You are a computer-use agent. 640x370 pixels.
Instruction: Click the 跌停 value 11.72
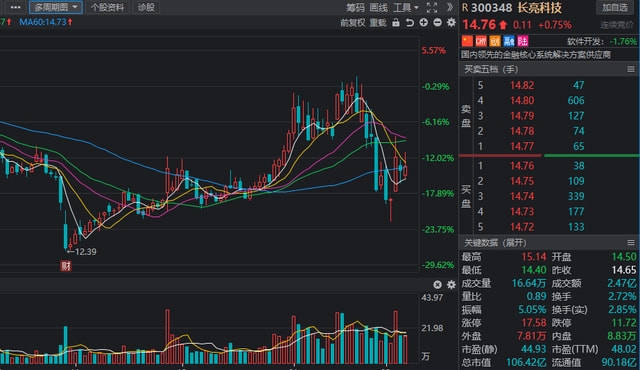click(x=624, y=323)
